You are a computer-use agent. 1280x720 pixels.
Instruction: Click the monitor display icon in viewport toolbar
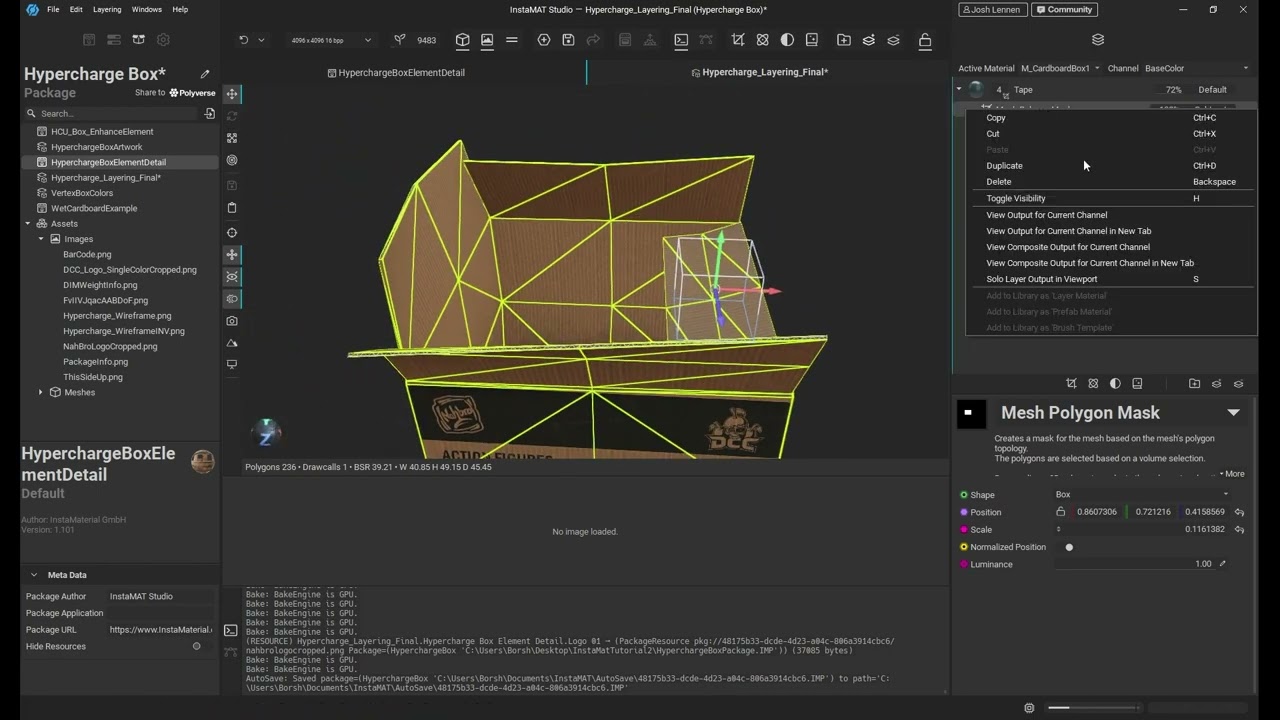pos(232,365)
